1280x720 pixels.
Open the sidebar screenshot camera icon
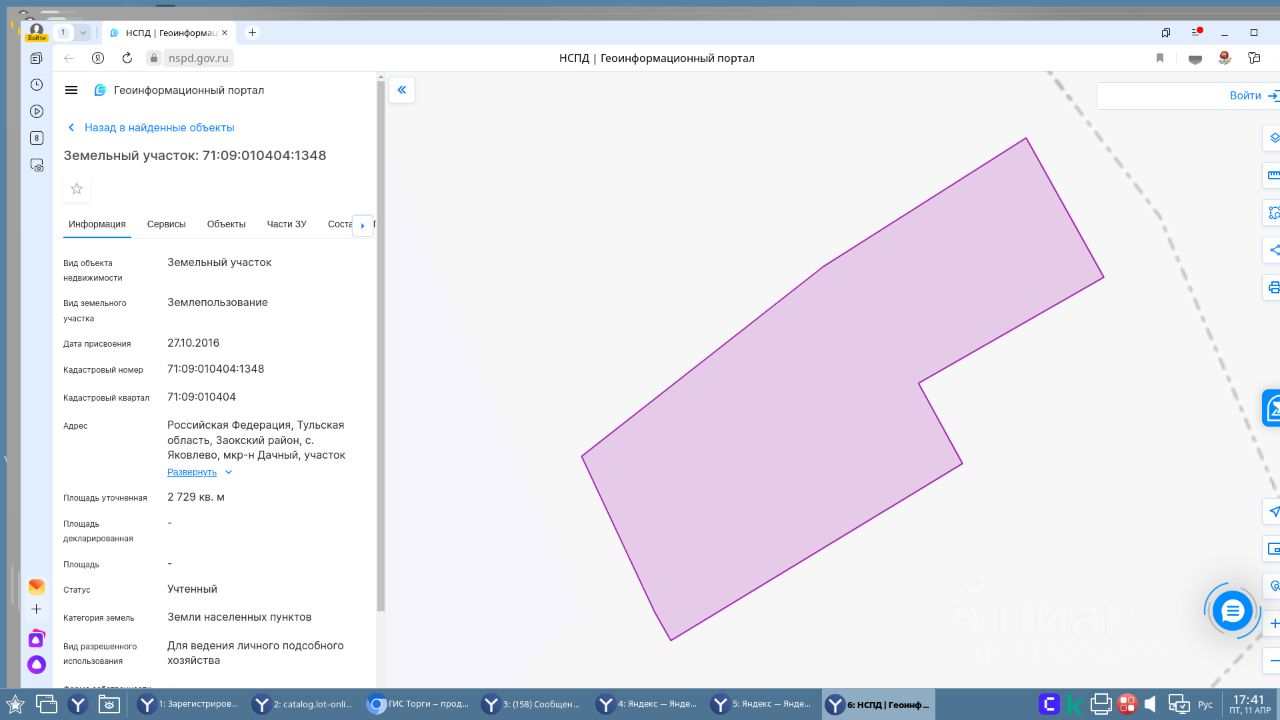pyautogui.click(x=37, y=165)
